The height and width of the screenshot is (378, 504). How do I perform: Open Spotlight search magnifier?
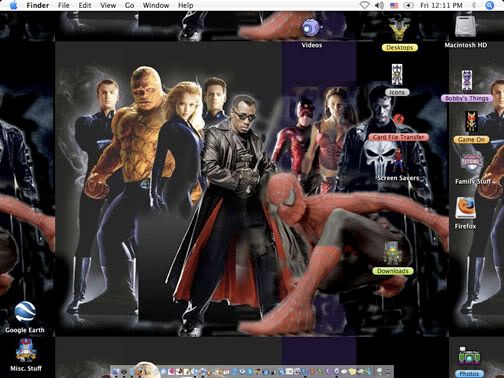(489, 5)
